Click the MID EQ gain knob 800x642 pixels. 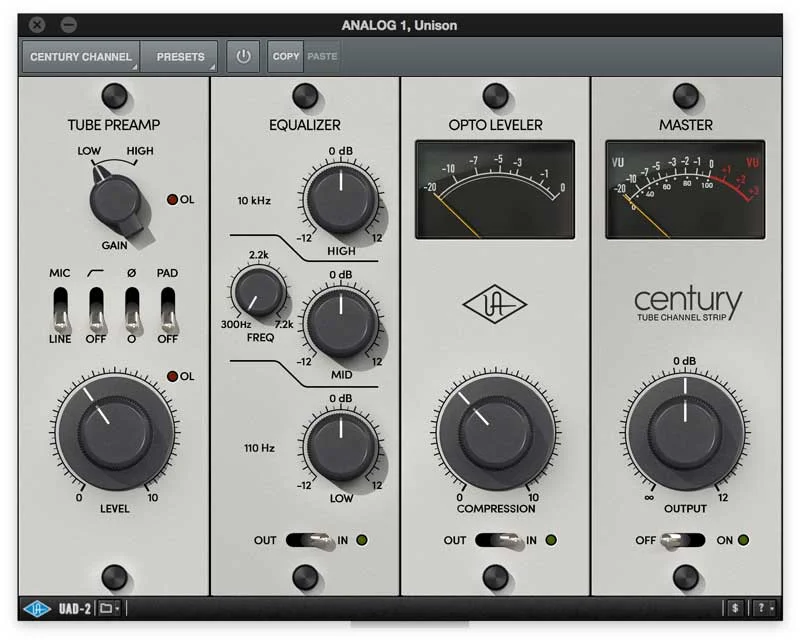pos(341,323)
